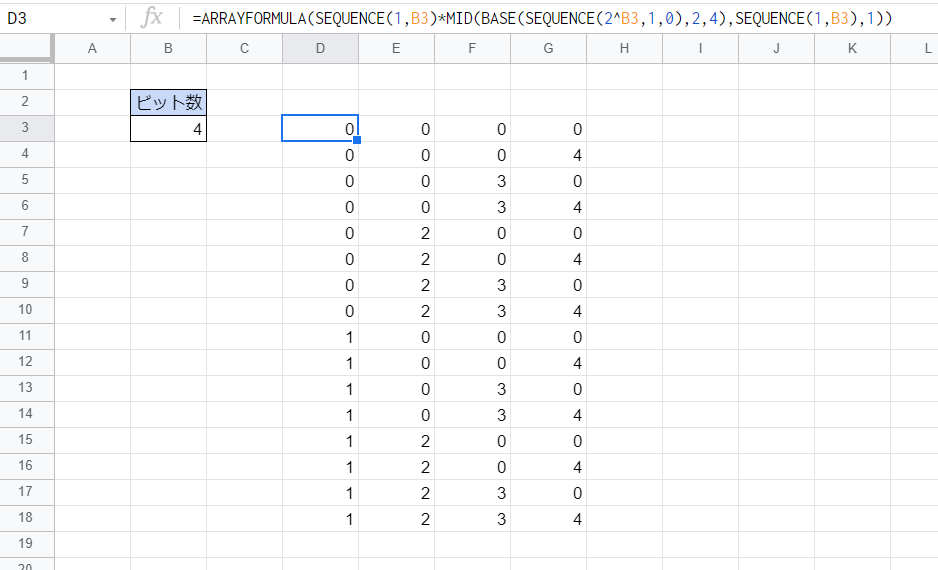
Task: Click selected cell D3 with 0
Action: [x=320, y=129]
